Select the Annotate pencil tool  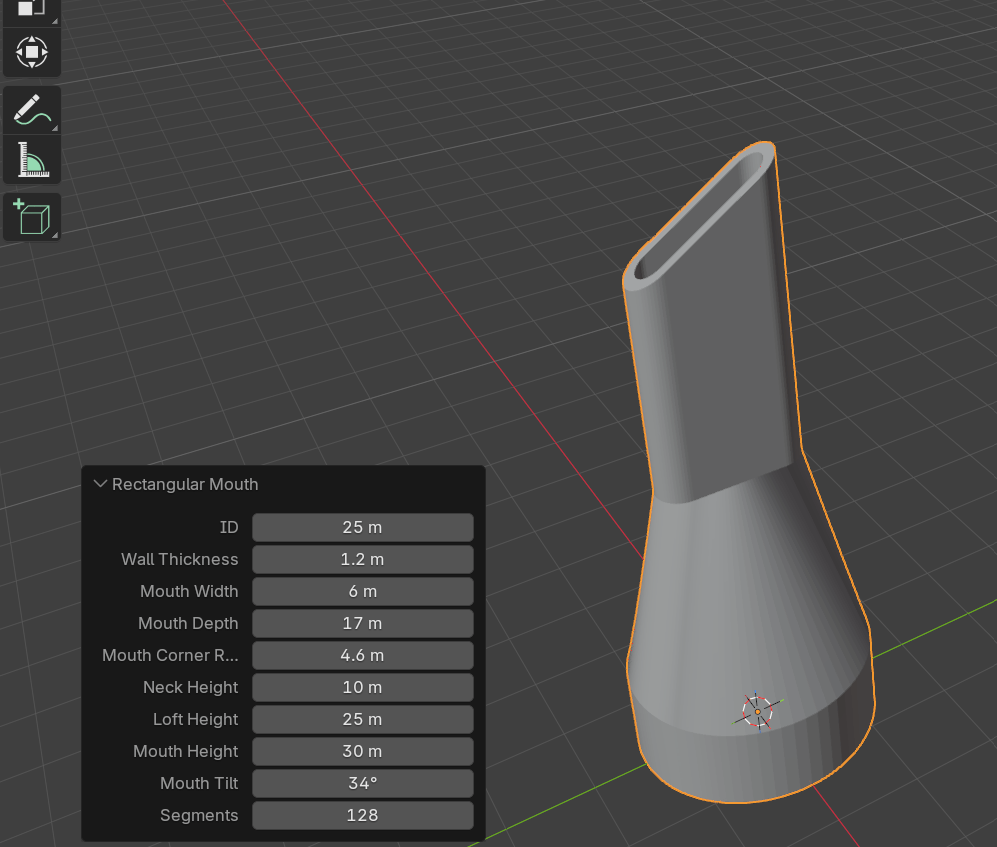pos(32,110)
